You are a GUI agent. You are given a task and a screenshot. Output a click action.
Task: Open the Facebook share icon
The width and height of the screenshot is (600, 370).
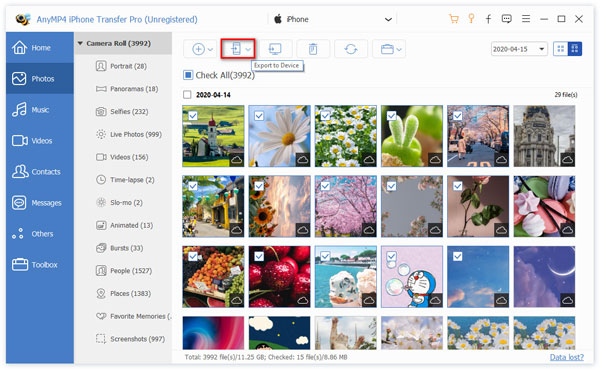488,19
